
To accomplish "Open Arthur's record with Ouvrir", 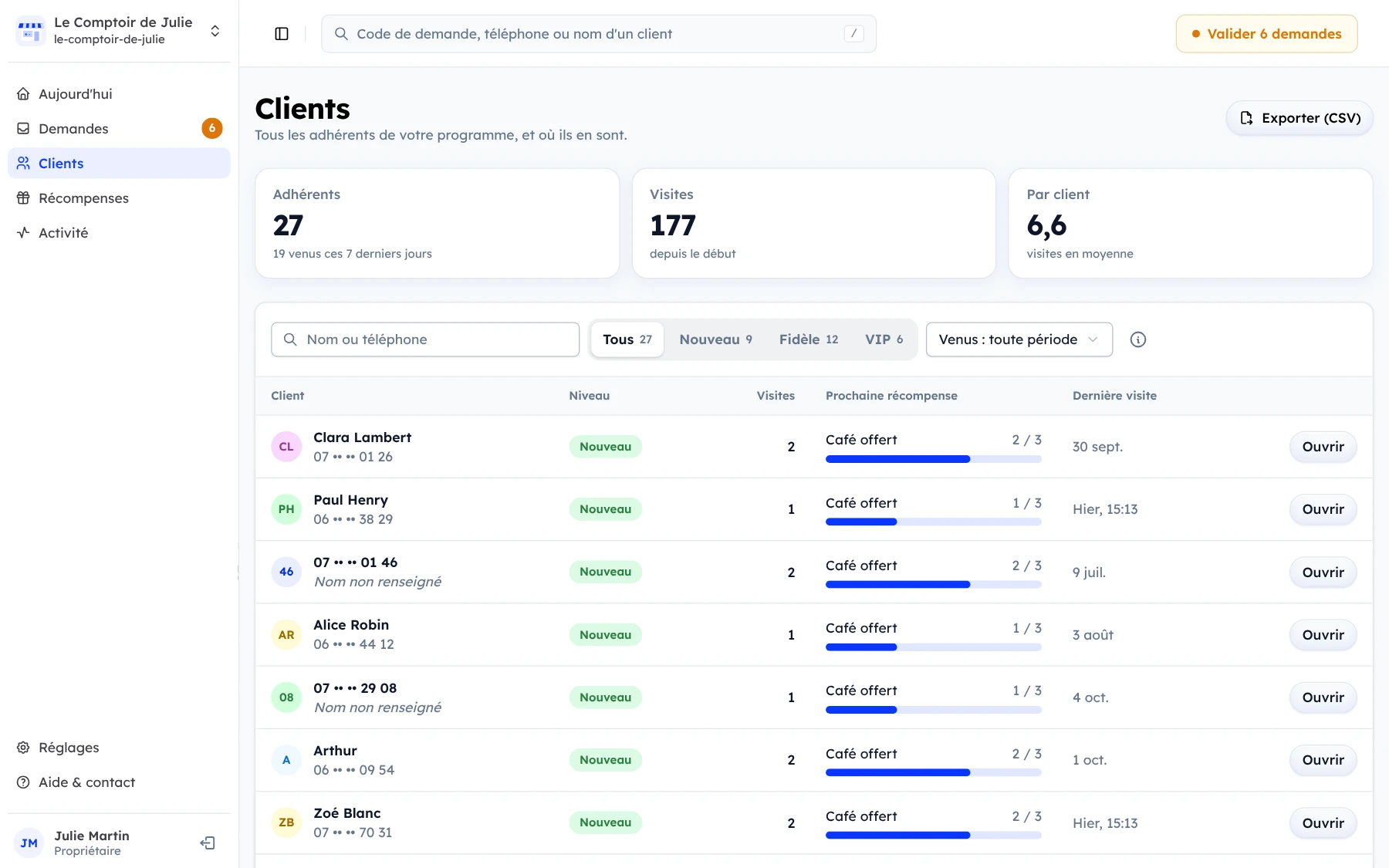I will (x=1323, y=760).
